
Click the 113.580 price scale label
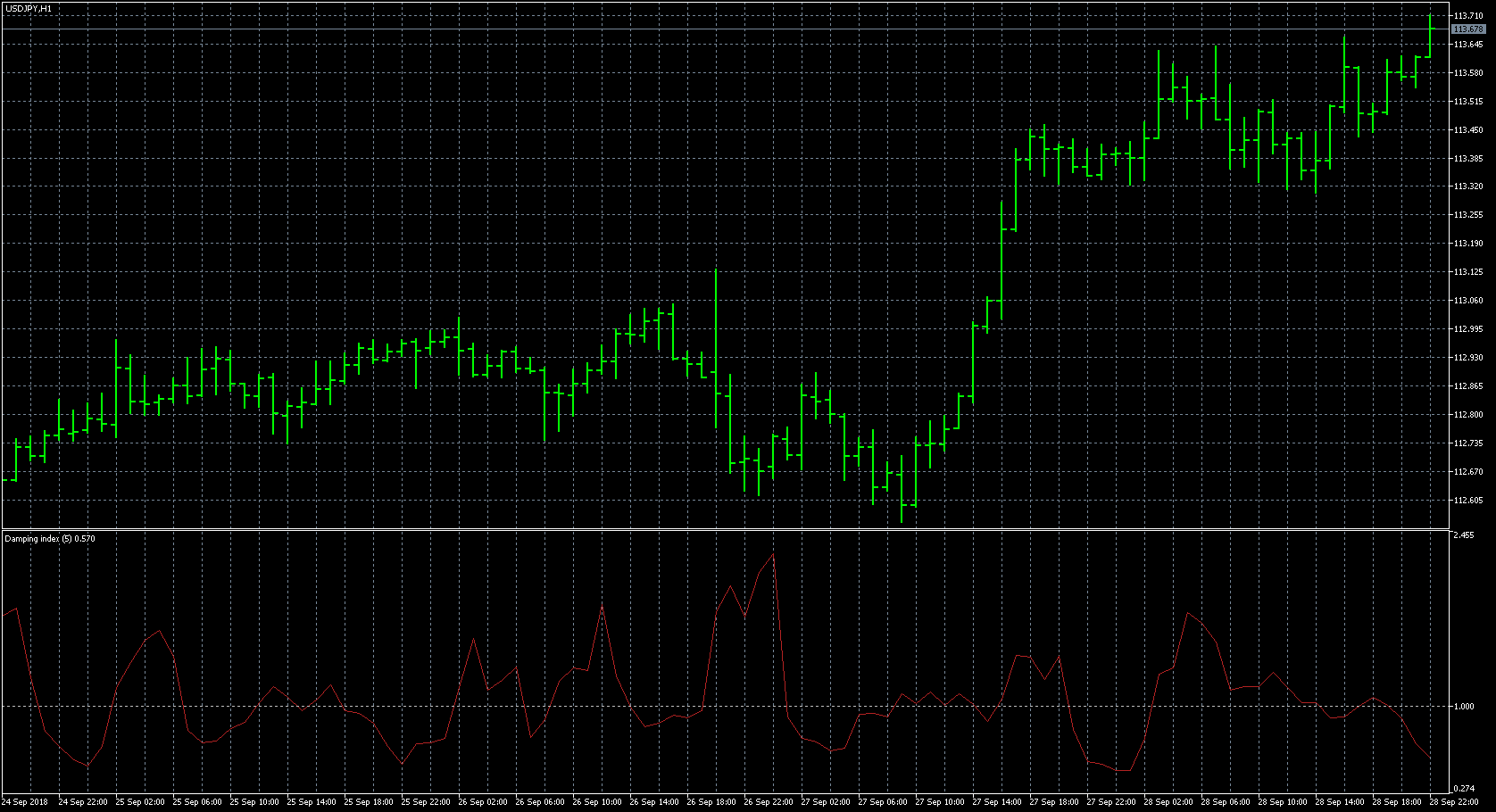point(1468,72)
